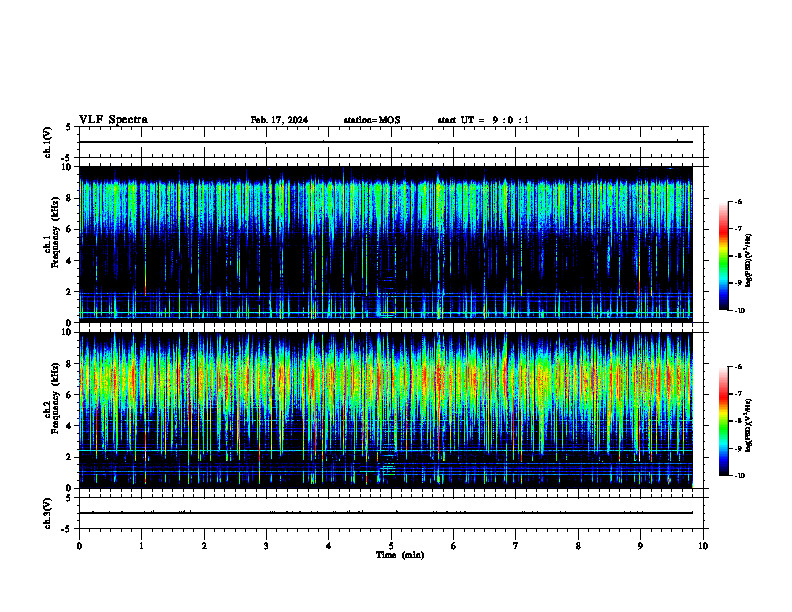Click the ch.2 spectrogram color scale bar
Screen dimensions: 792x612
[723, 421]
